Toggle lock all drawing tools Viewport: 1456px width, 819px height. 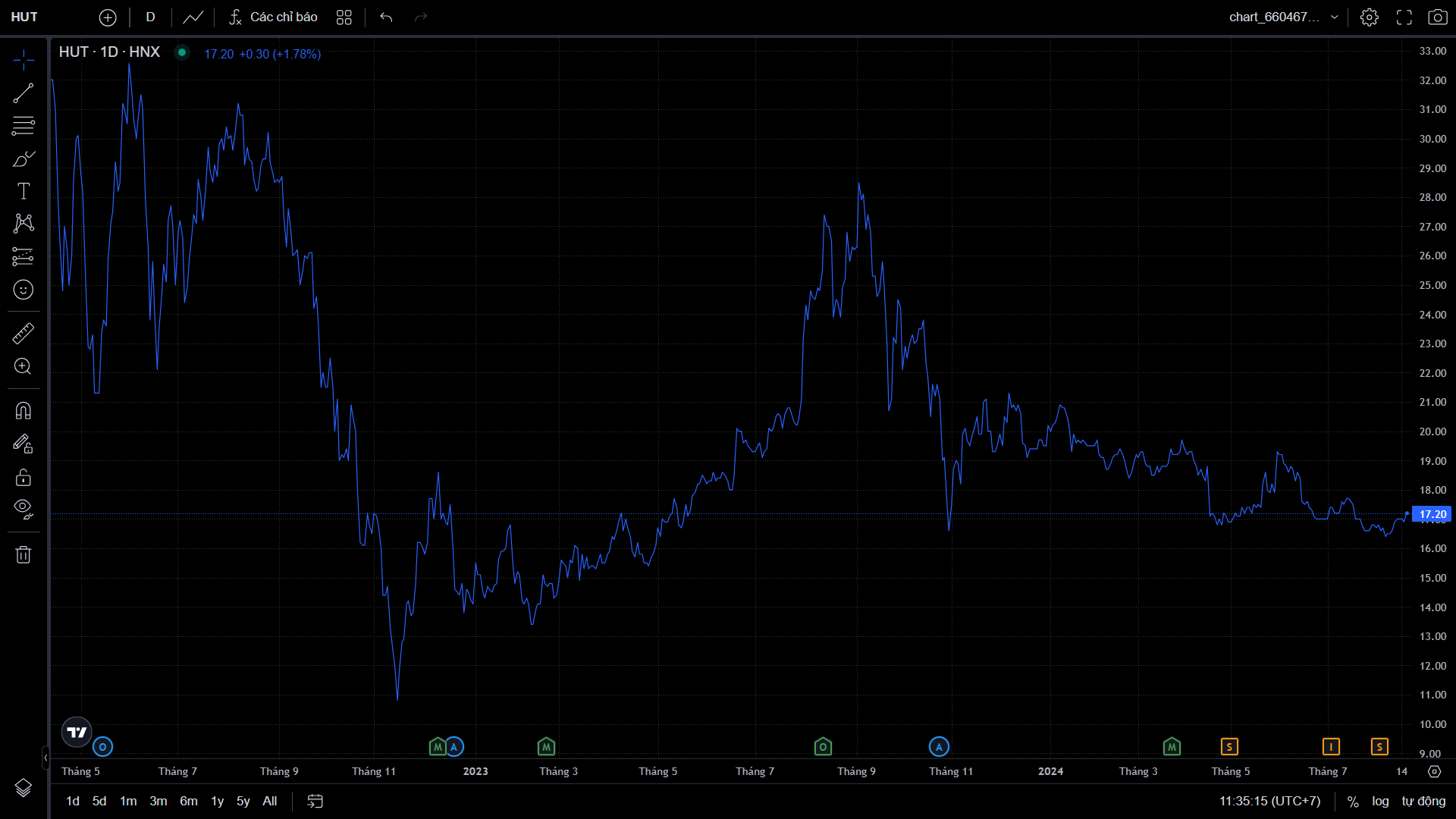(24, 477)
